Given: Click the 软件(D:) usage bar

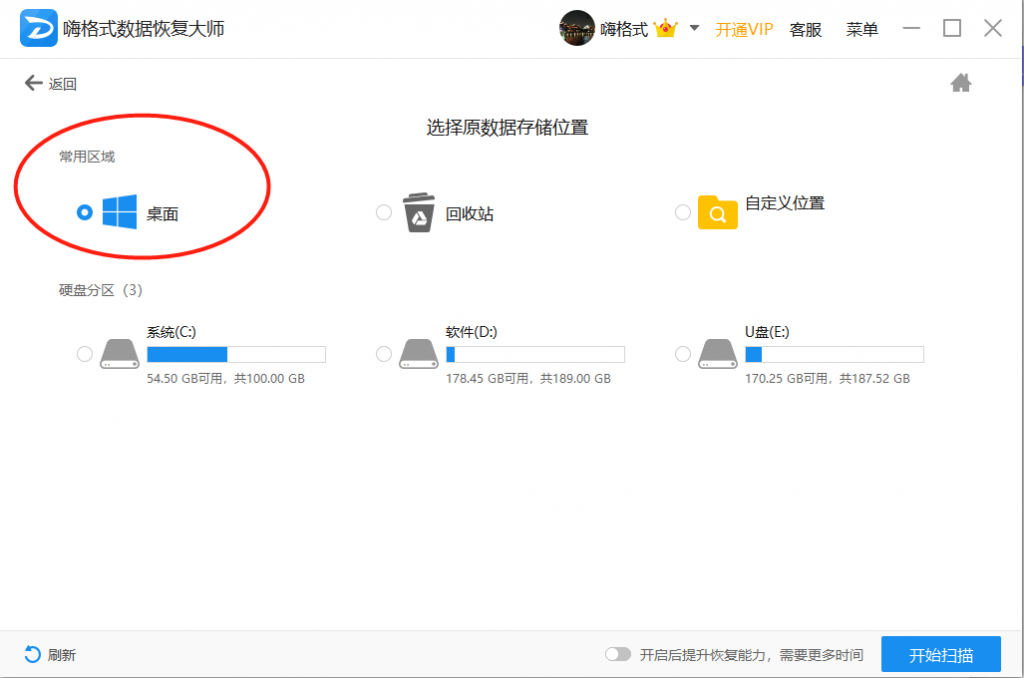Looking at the screenshot, I should tap(535, 355).
